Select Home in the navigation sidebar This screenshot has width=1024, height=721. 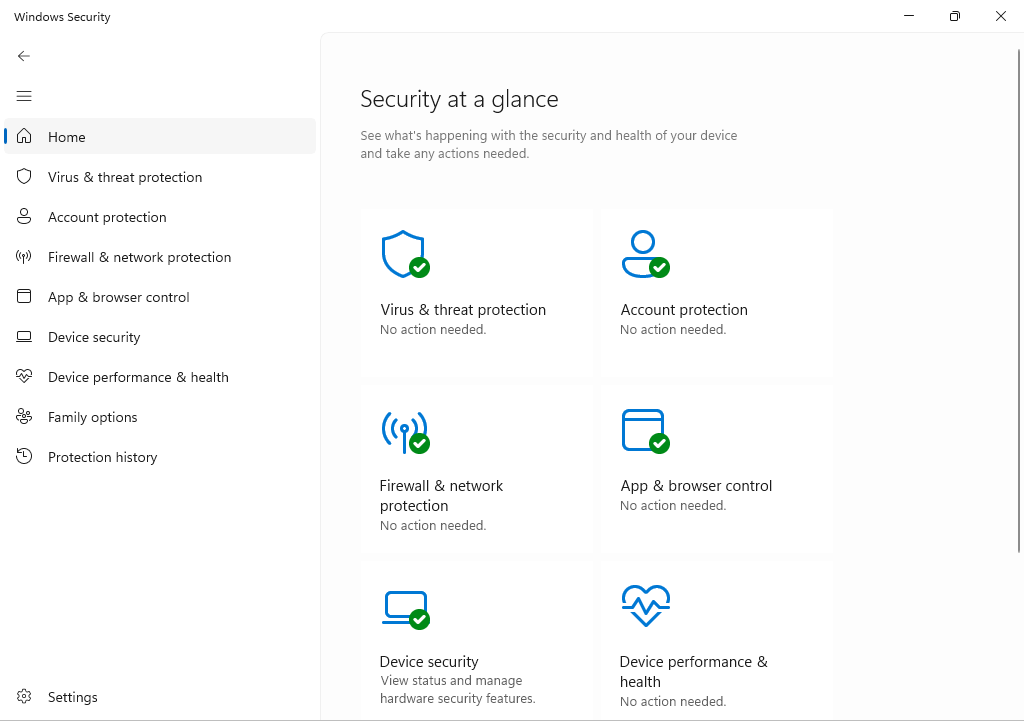point(67,137)
